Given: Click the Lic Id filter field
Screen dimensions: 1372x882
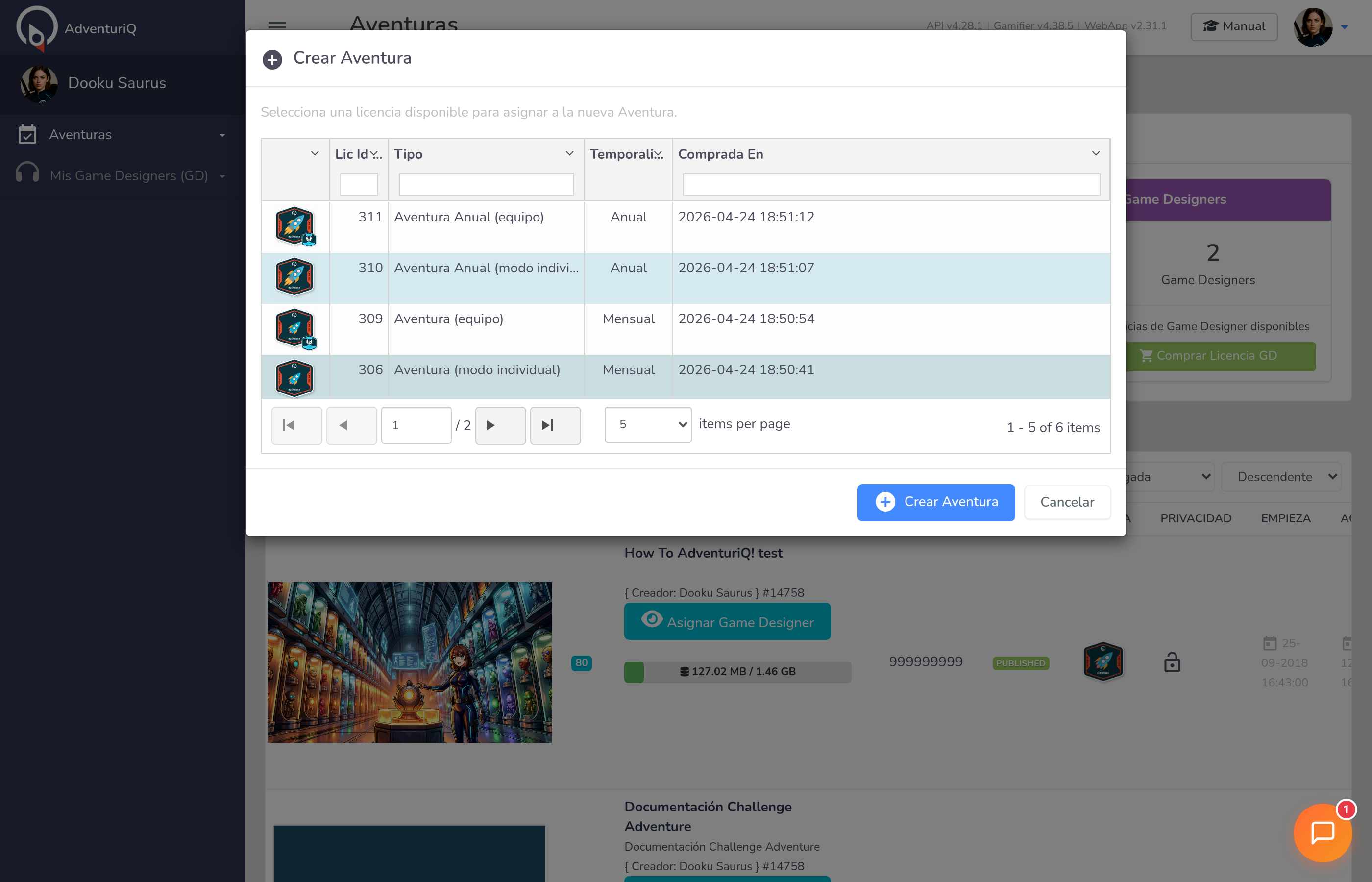Looking at the screenshot, I should point(359,184).
